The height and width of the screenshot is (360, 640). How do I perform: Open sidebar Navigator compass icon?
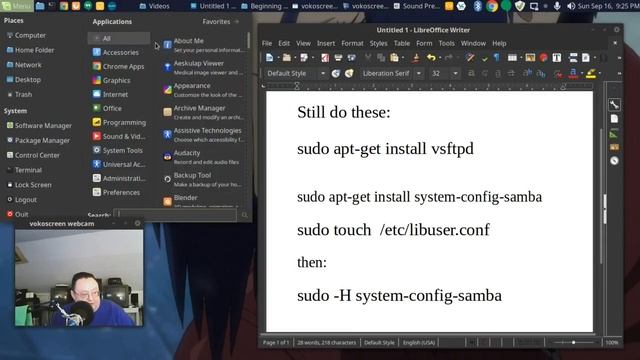(x=614, y=161)
